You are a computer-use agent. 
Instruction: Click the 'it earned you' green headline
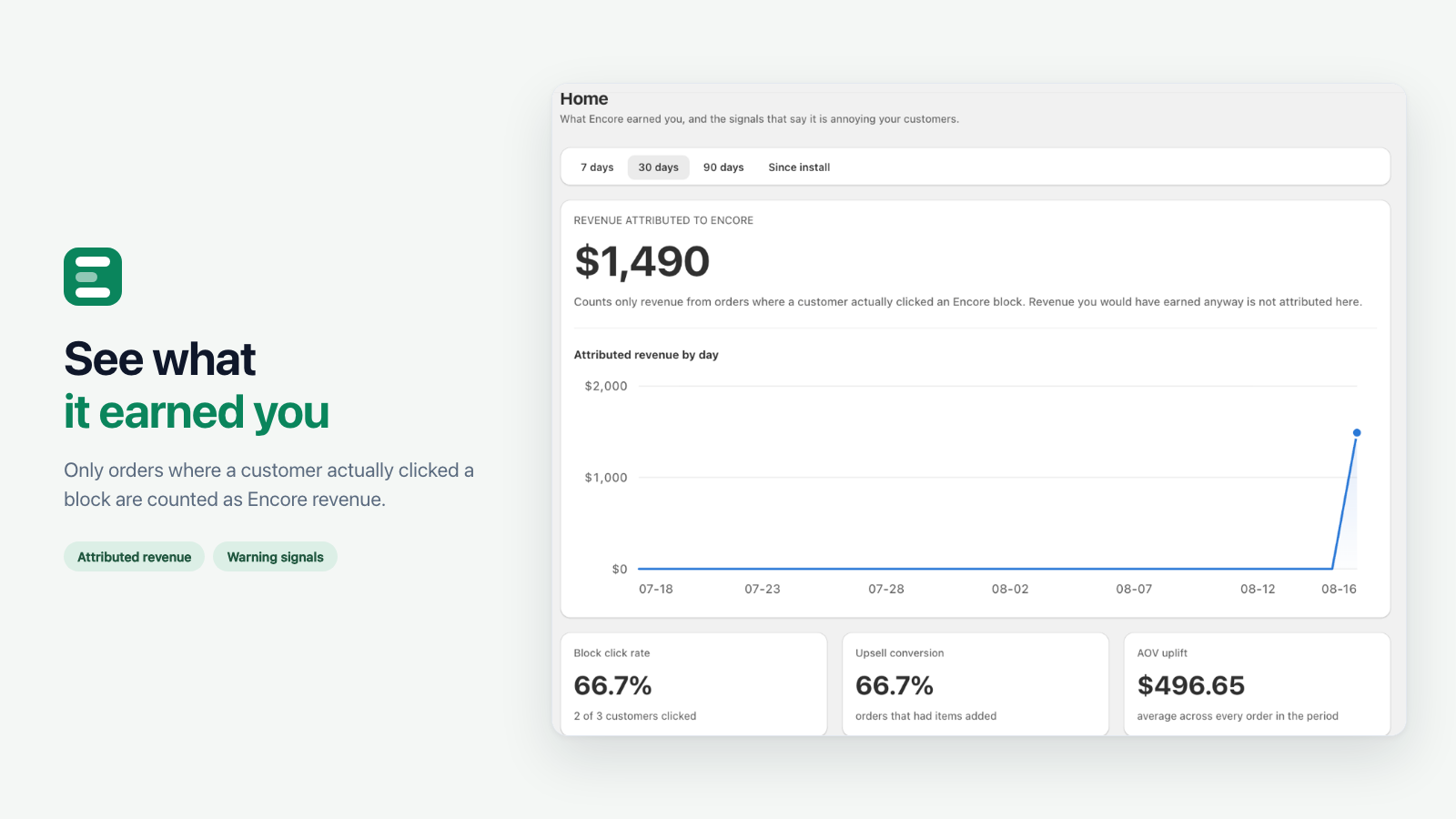click(197, 412)
